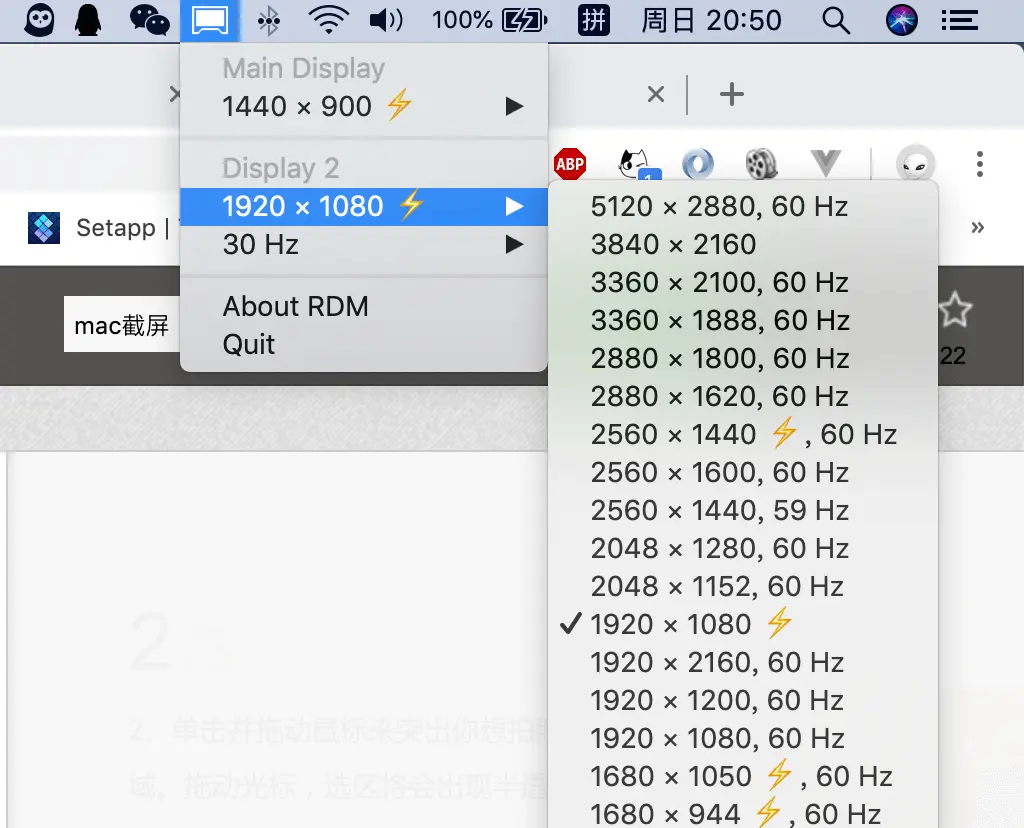1024x828 pixels.
Task: Choose 3360 × 1888, 60 Hz
Action: (x=743, y=320)
